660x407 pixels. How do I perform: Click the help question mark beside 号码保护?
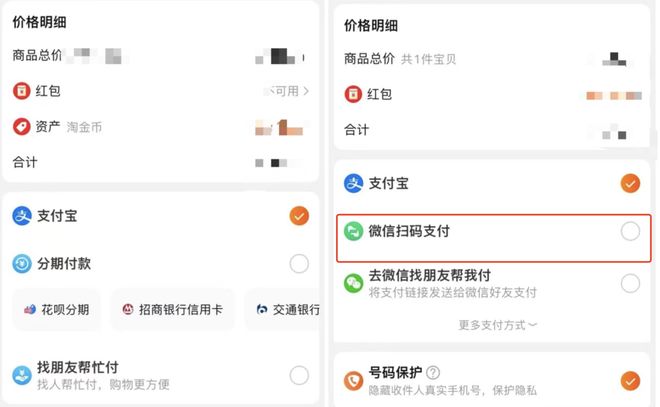433,373
